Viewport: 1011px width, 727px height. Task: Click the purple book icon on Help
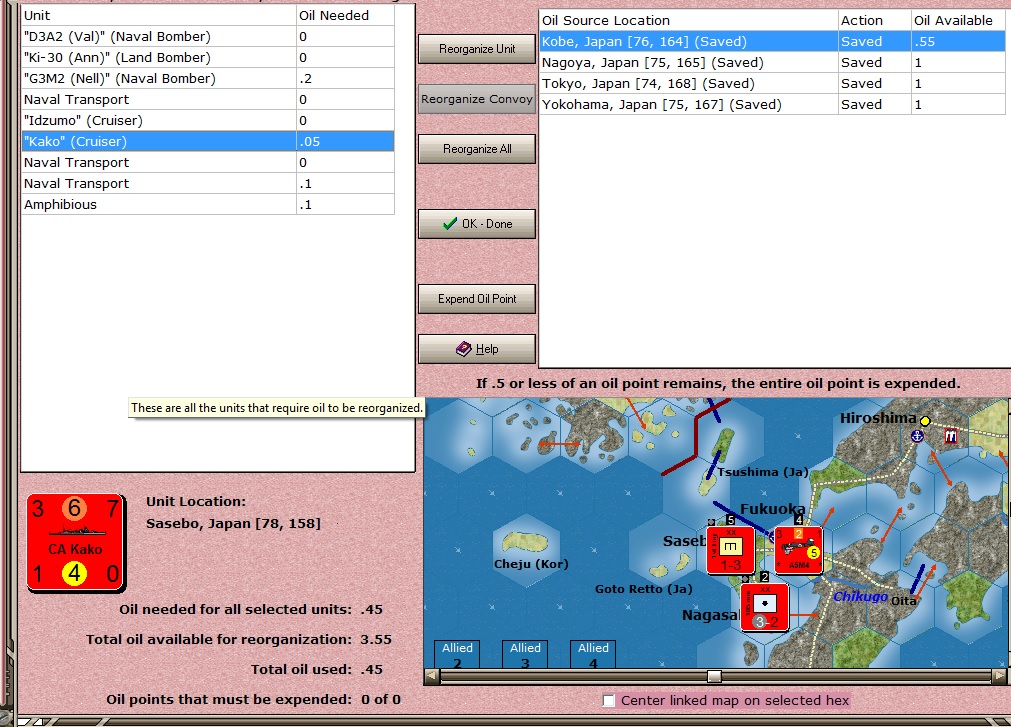pos(464,349)
